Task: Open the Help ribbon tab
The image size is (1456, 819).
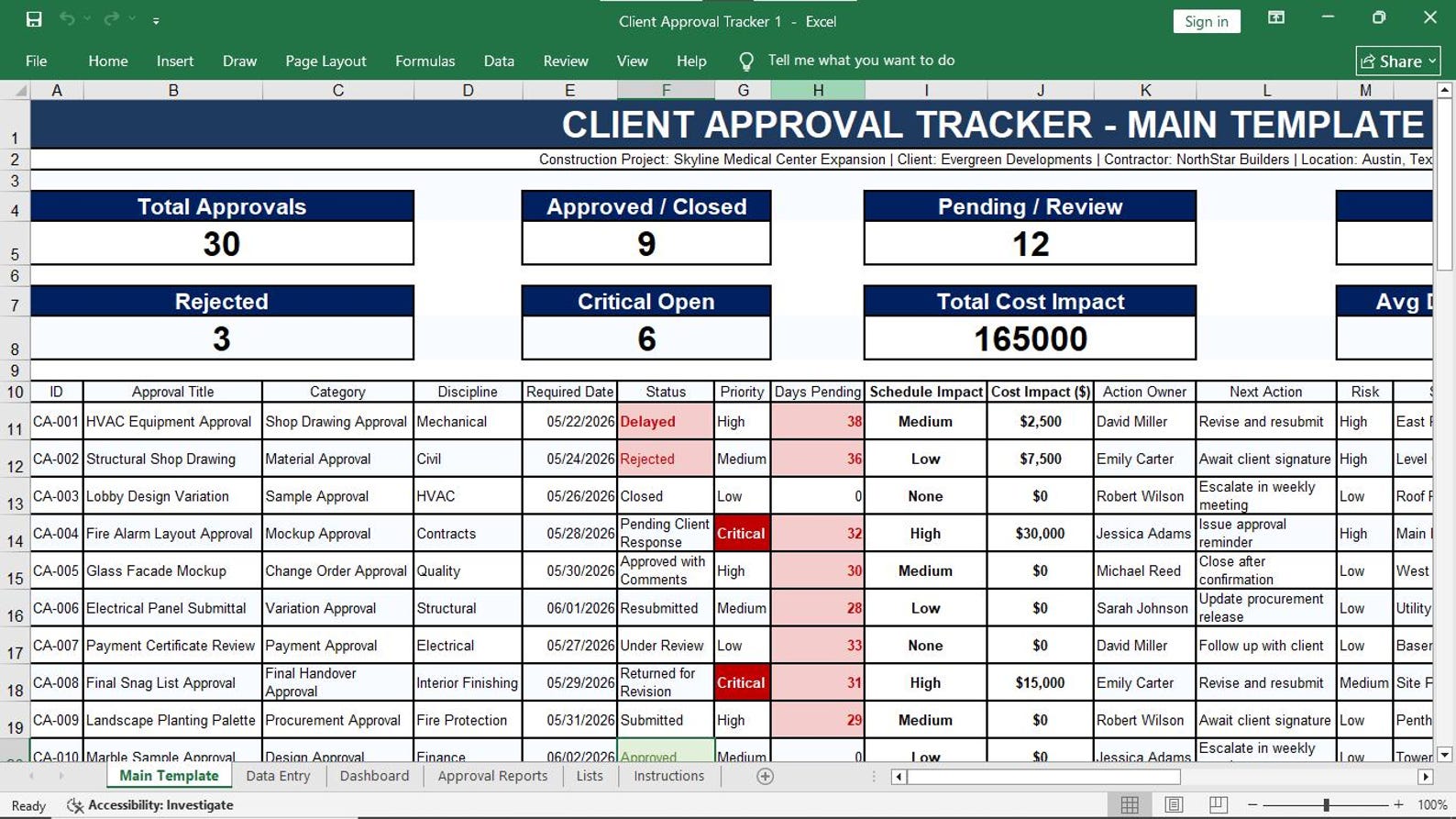Action: coord(691,61)
